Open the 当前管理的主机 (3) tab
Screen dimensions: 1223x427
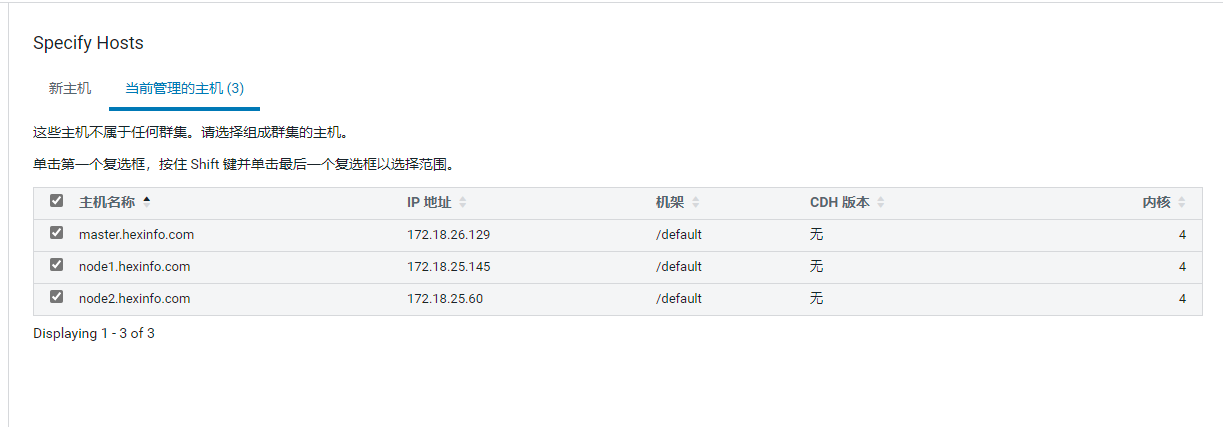click(184, 88)
